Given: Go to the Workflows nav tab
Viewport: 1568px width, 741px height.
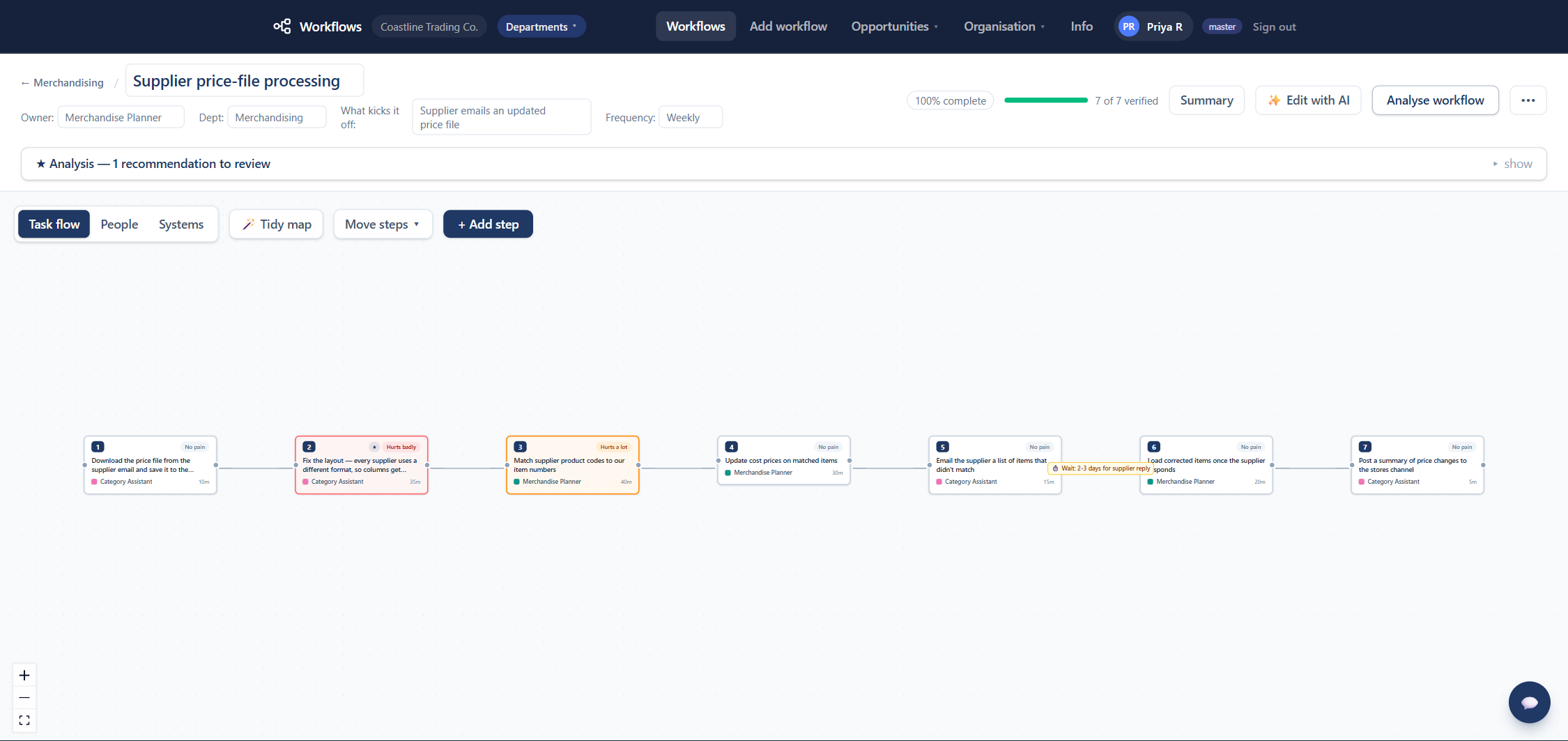Looking at the screenshot, I should [695, 26].
